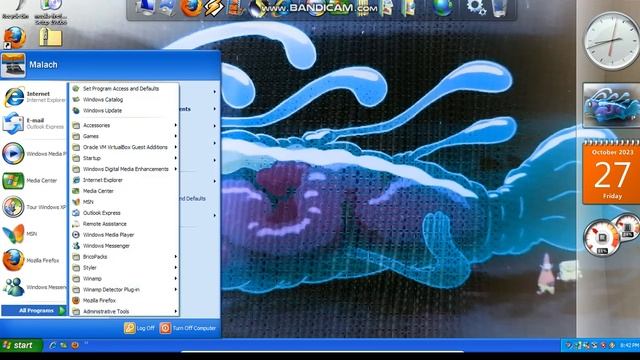Expand Oracle VM VirtualBox Guest Additions
Viewport: 640px width, 360px height.
point(124,147)
